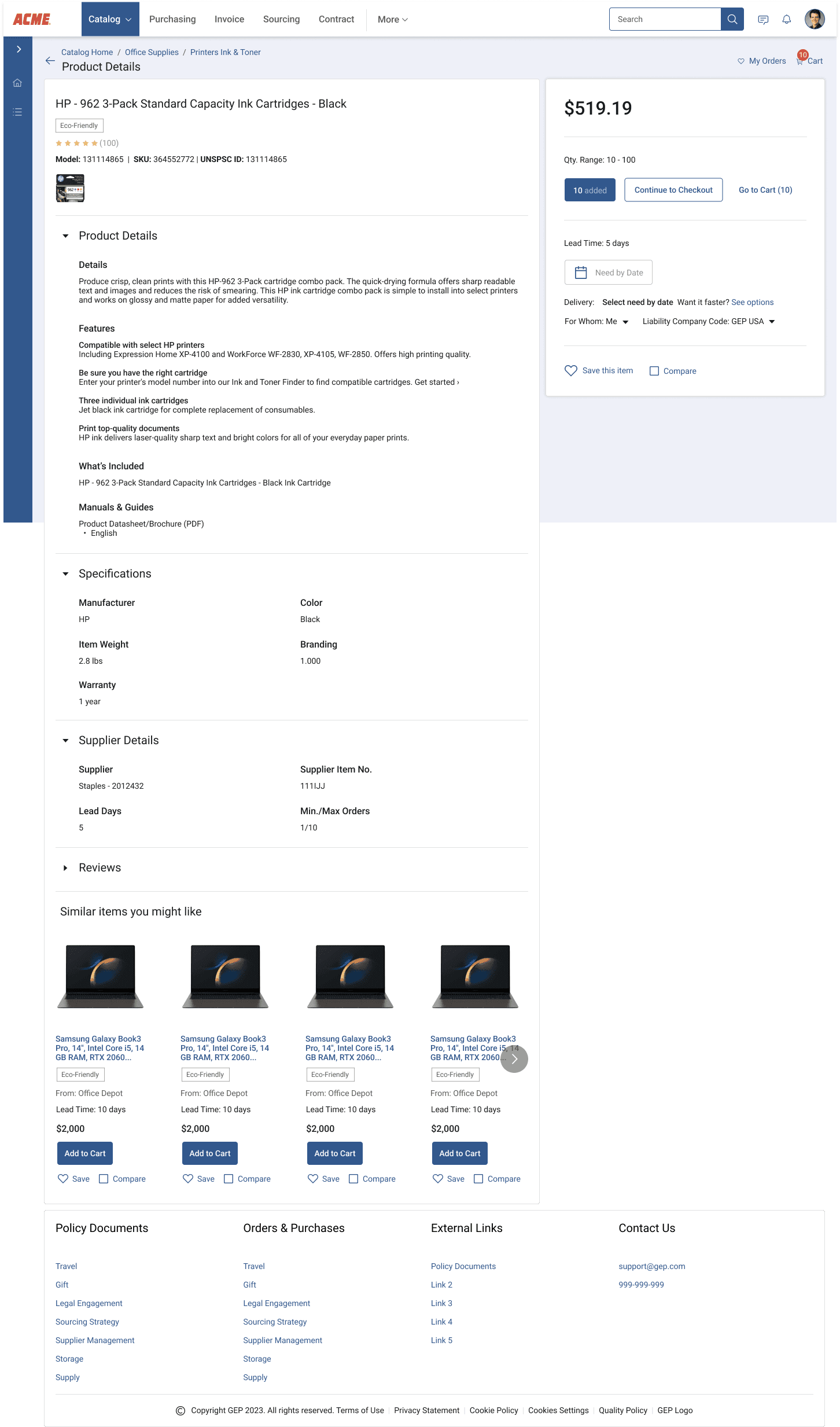Image resolution: width=840 pixels, height=1427 pixels.
Task: Click the next arrow in similar items carousel
Action: tap(514, 1059)
